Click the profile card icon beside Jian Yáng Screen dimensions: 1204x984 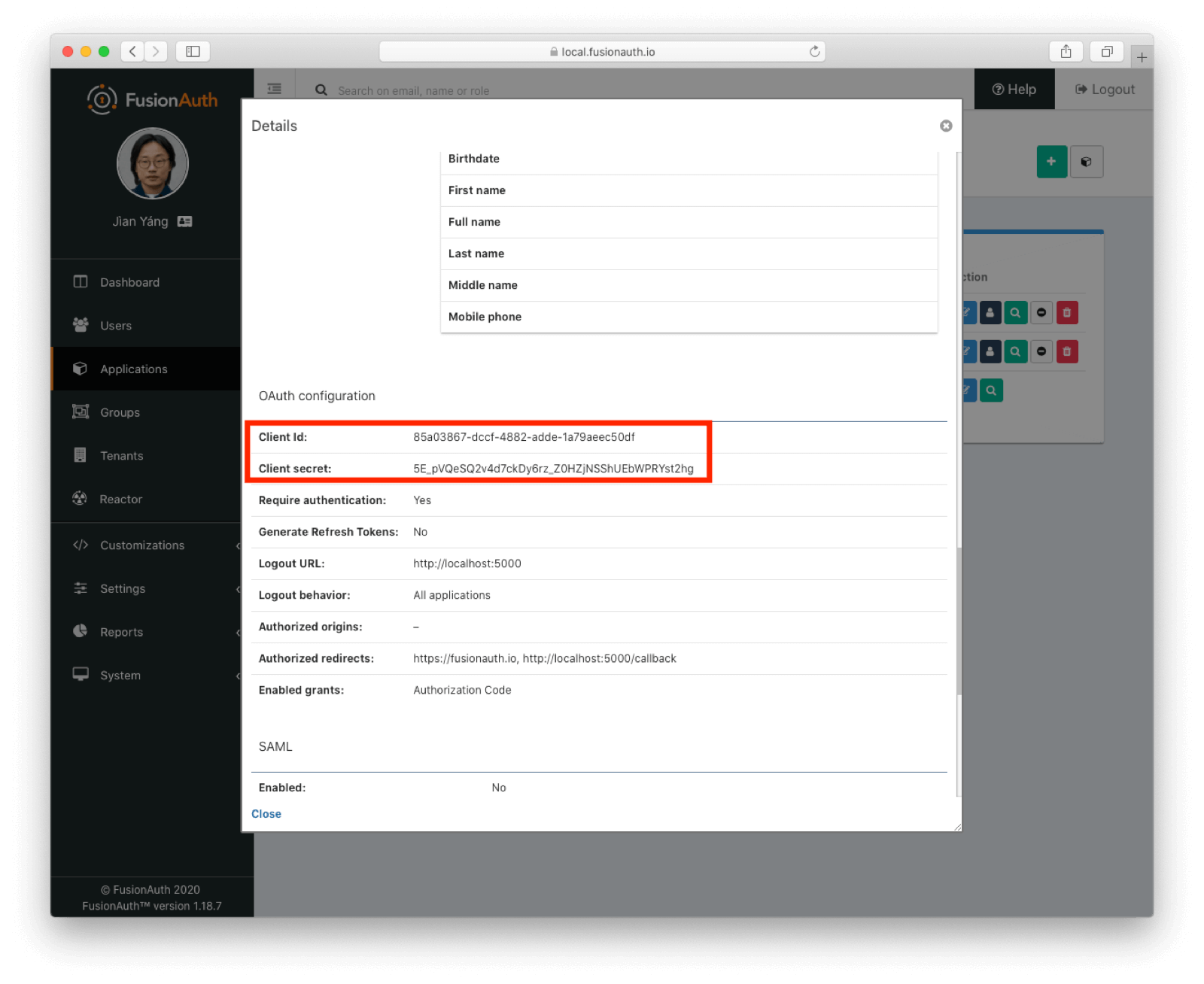click(184, 221)
